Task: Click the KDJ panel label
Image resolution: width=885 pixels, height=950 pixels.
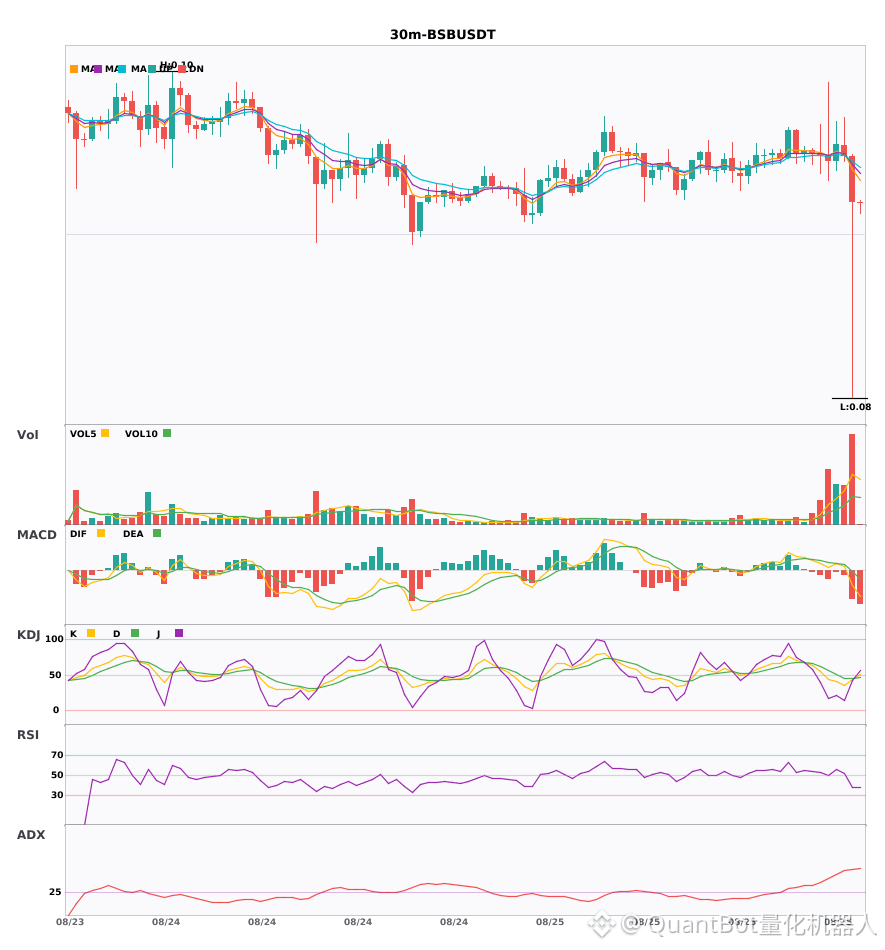Action: (x=28, y=635)
